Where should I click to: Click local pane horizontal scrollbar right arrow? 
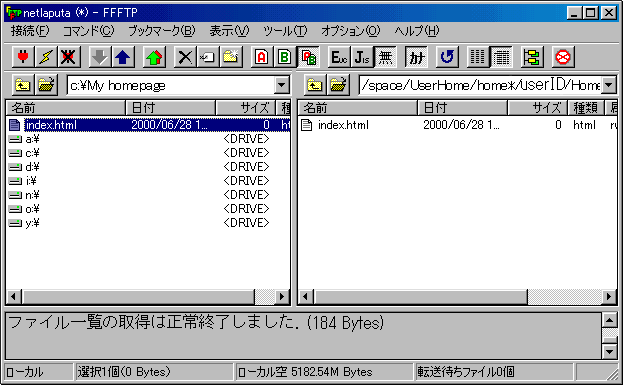(282, 296)
